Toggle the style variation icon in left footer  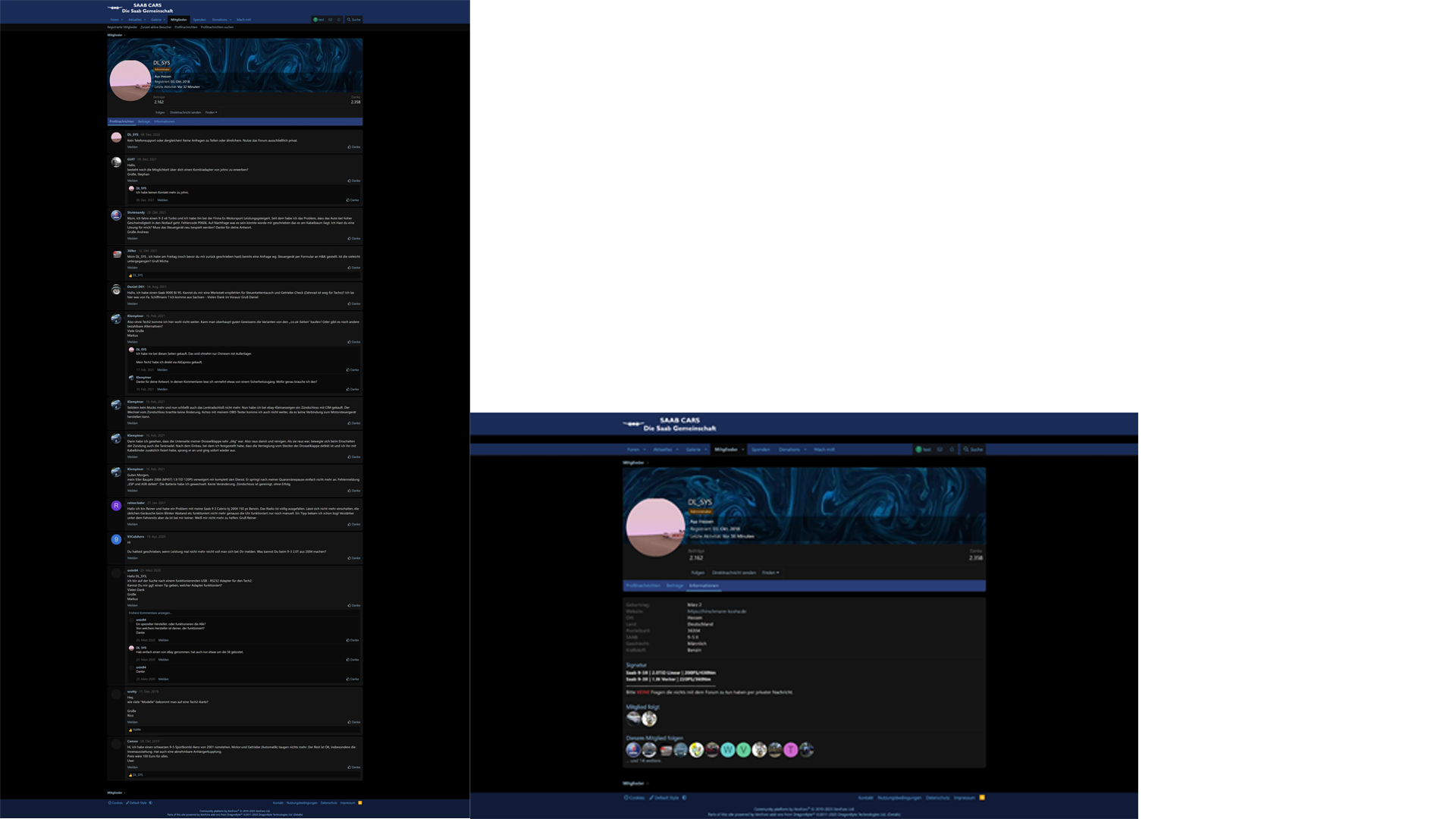pyautogui.click(x=150, y=802)
